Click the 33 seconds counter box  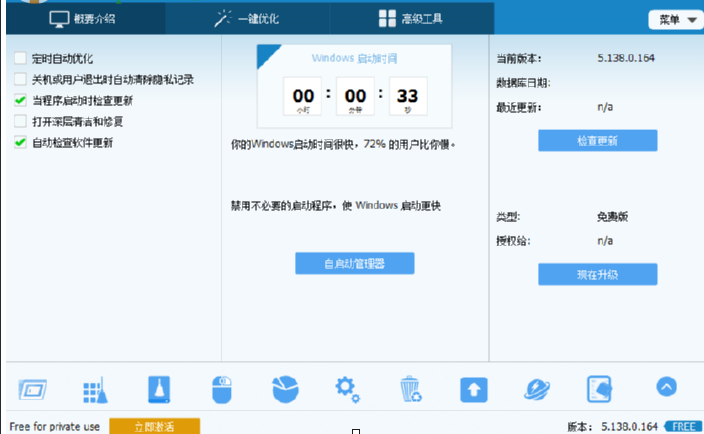(x=408, y=96)
